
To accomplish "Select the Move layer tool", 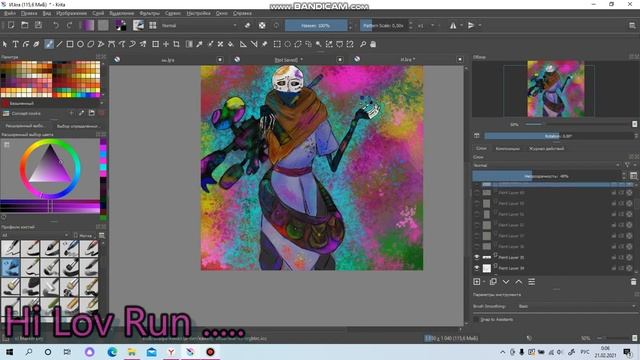I will click(x=166, y=44).
